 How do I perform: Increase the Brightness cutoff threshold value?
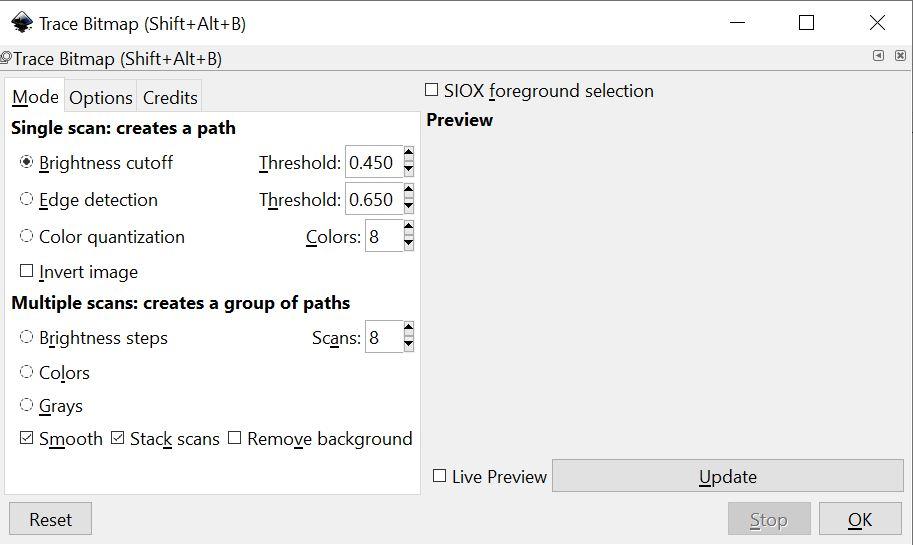(x=409, y=155)
